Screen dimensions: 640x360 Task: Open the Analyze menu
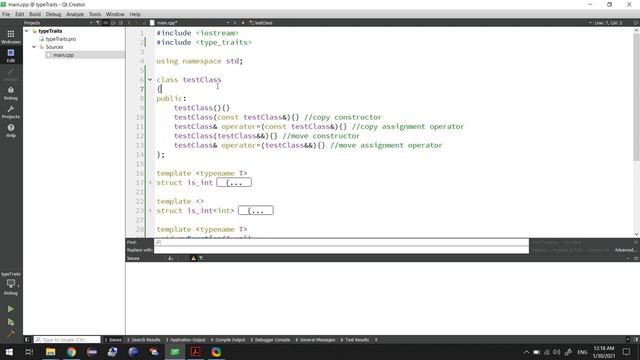tap(75, 14)
